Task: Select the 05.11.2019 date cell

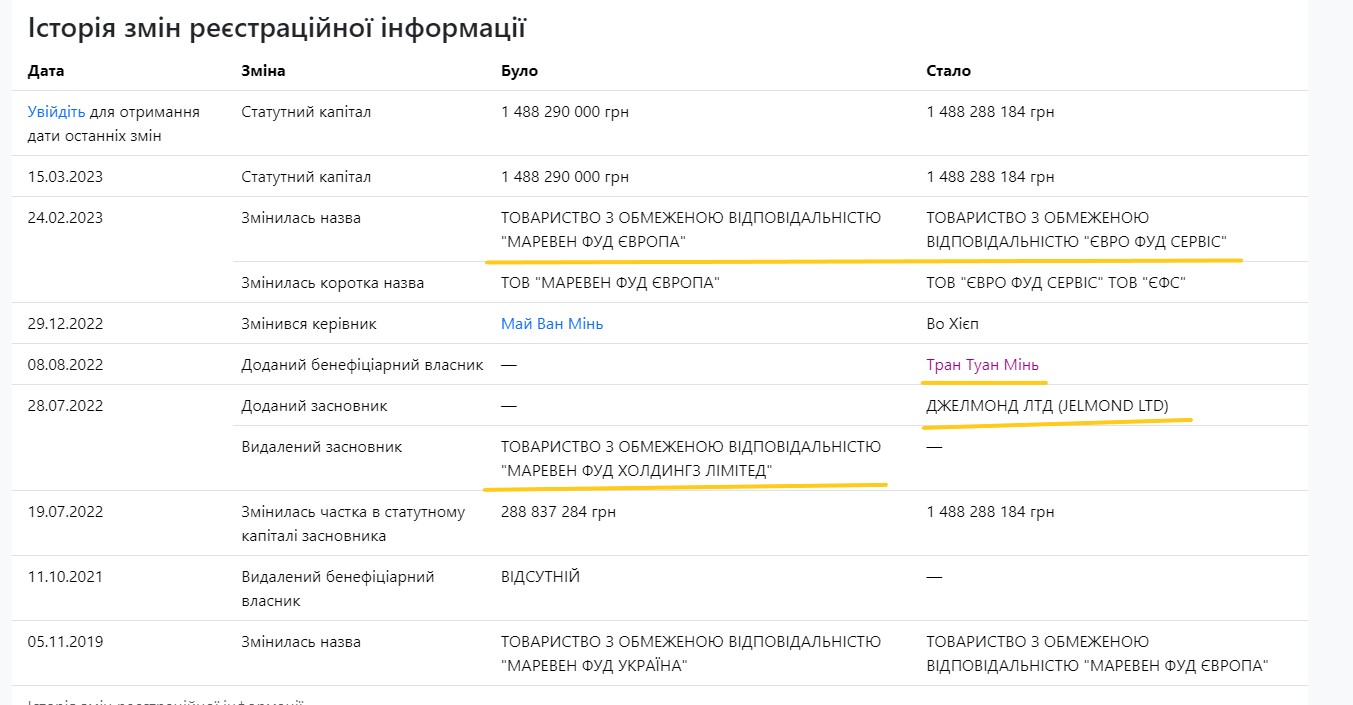Action: click(x=65, y=642)
